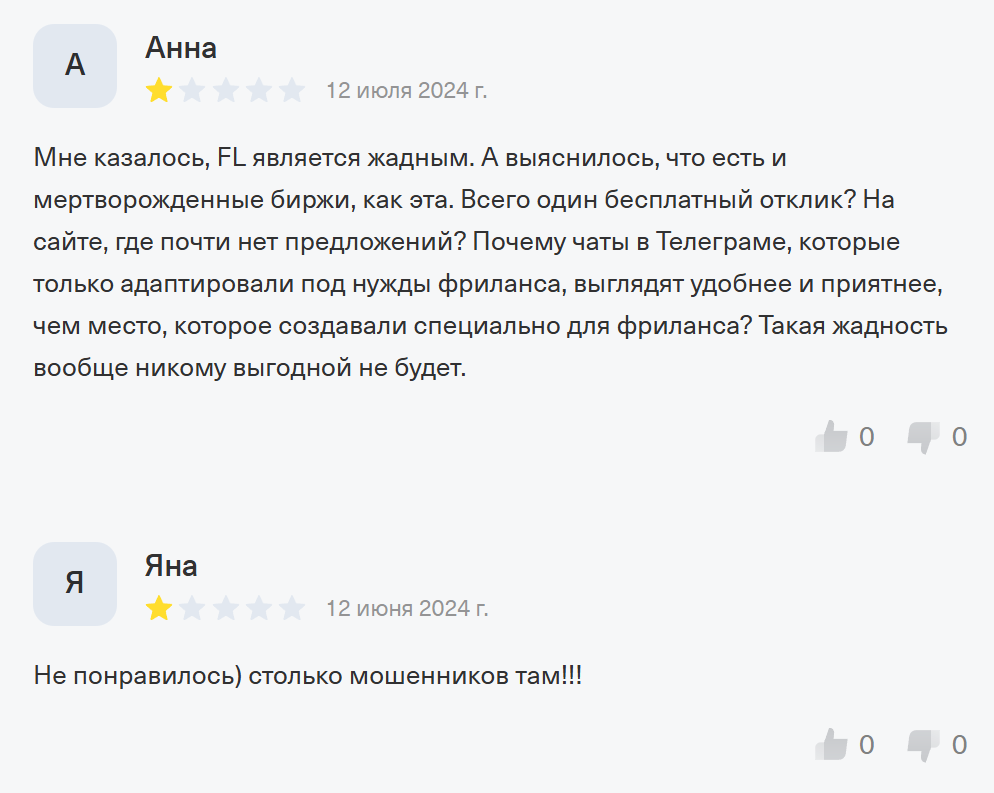Click the fourth star in Яна's rating row
994x793 pixels.
pyautogui.click(x=259, y=606)
